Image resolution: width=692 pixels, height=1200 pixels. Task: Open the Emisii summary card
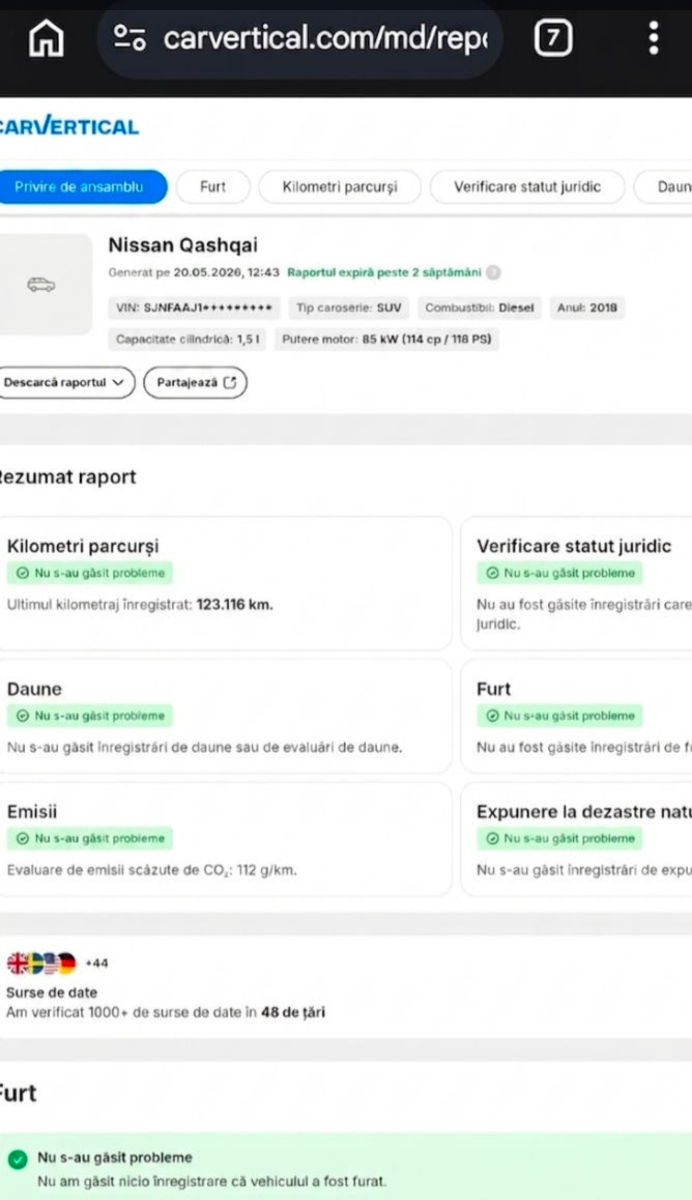[x=224, y=839]
